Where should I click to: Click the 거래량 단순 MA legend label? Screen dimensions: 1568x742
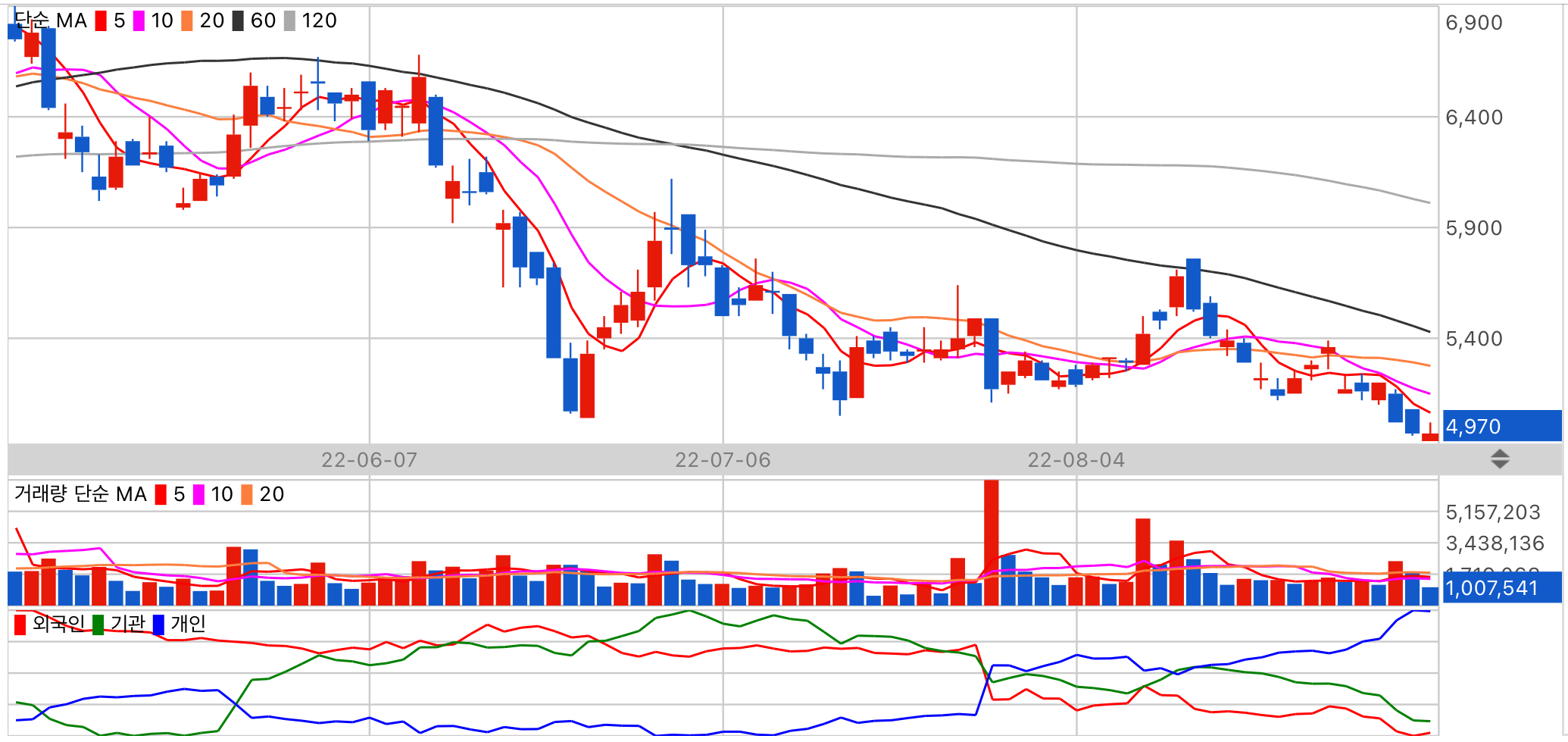tap(80, 495)
